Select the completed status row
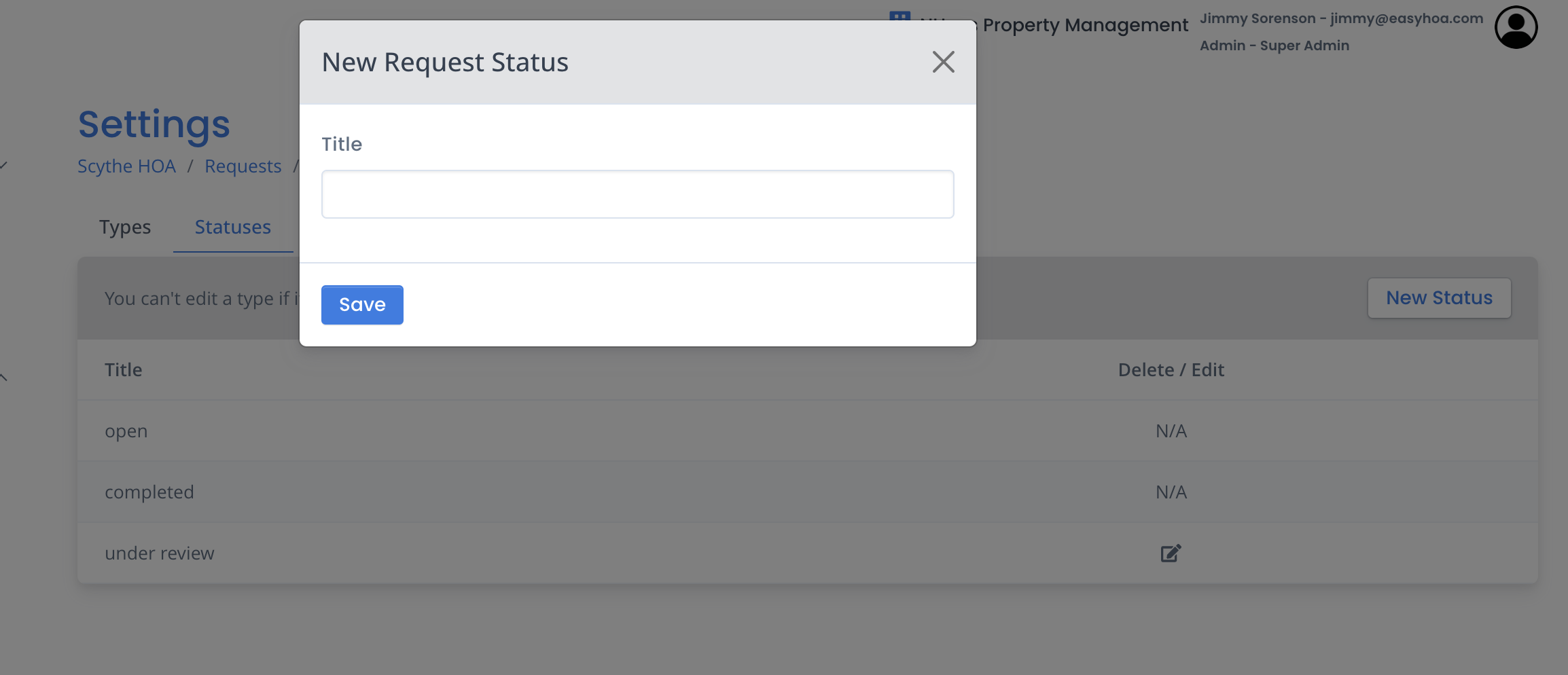This screenshot has width=1568, height=675. (807, 492)
